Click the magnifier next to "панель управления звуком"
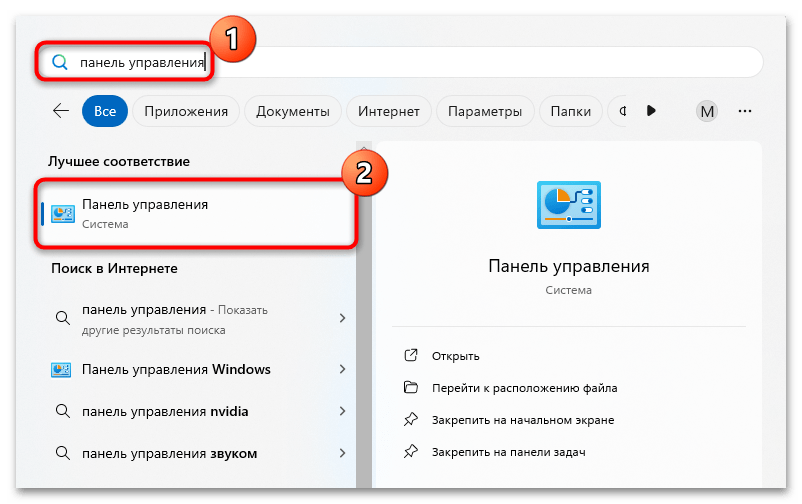The height and width of the screenshot is (504, 802). [x=63, y=453]
